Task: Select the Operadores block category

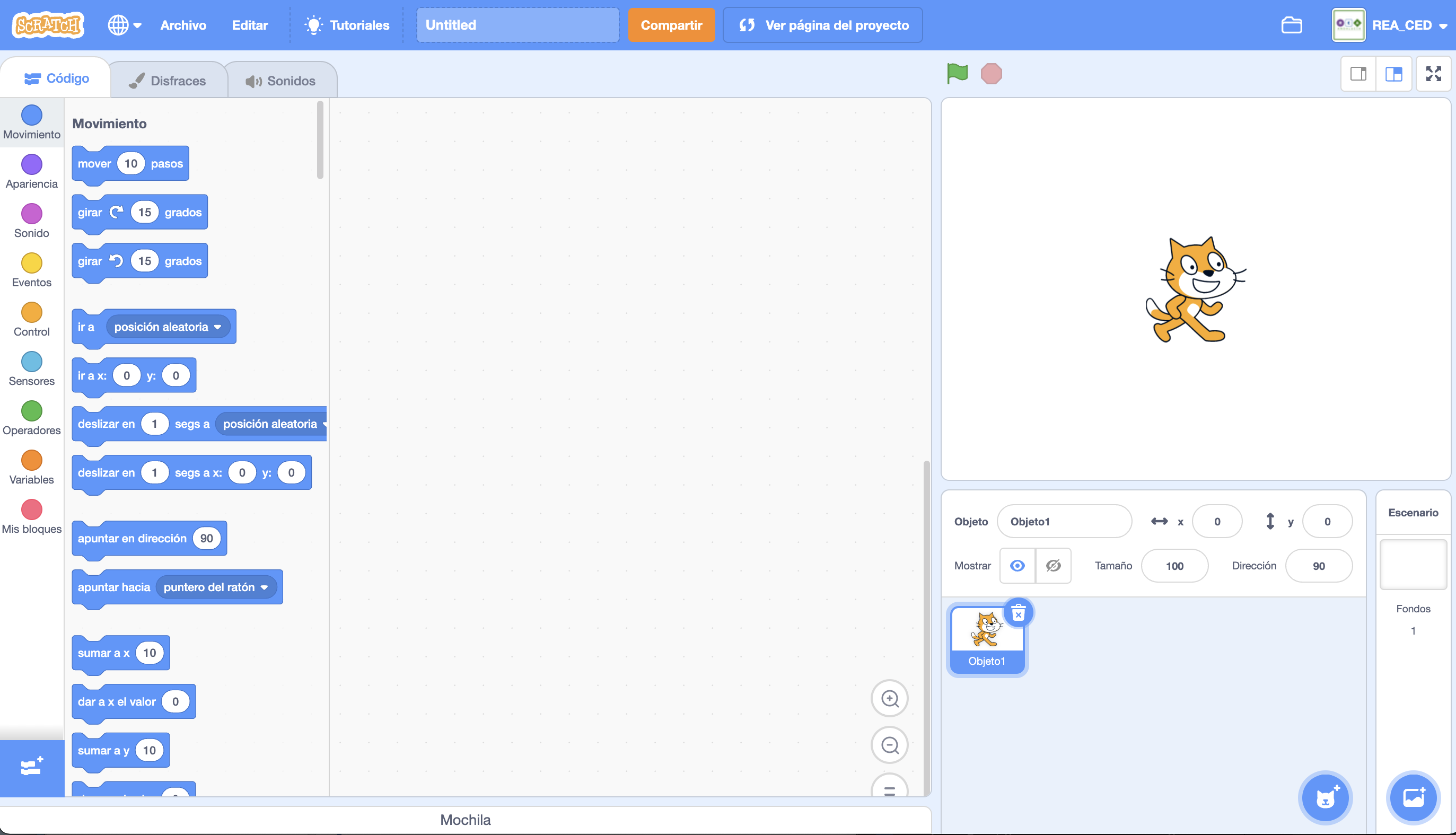Action: pyautogui.click(x=31, y=419)
